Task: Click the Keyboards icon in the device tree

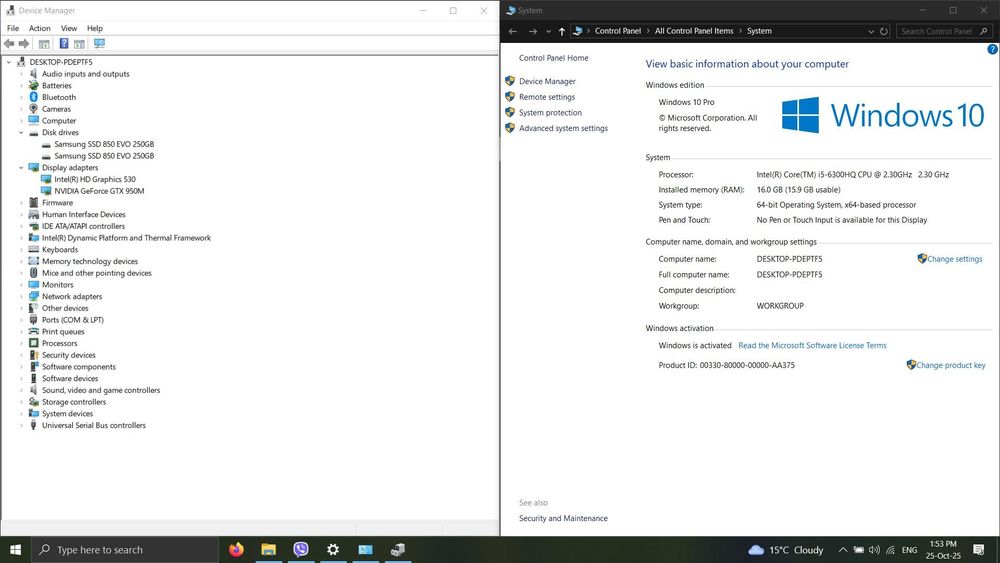Action: coord(34,249)
